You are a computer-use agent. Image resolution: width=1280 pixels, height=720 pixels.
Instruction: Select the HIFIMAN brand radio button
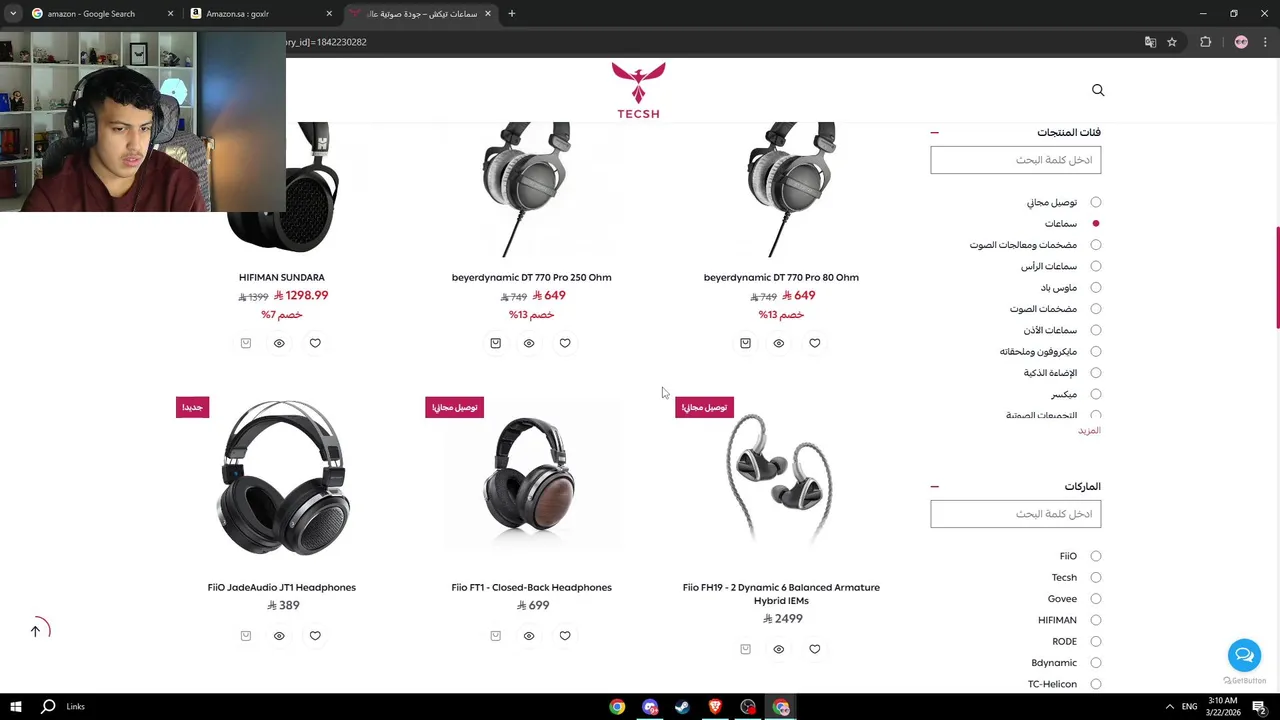(x=1096, y=620)
